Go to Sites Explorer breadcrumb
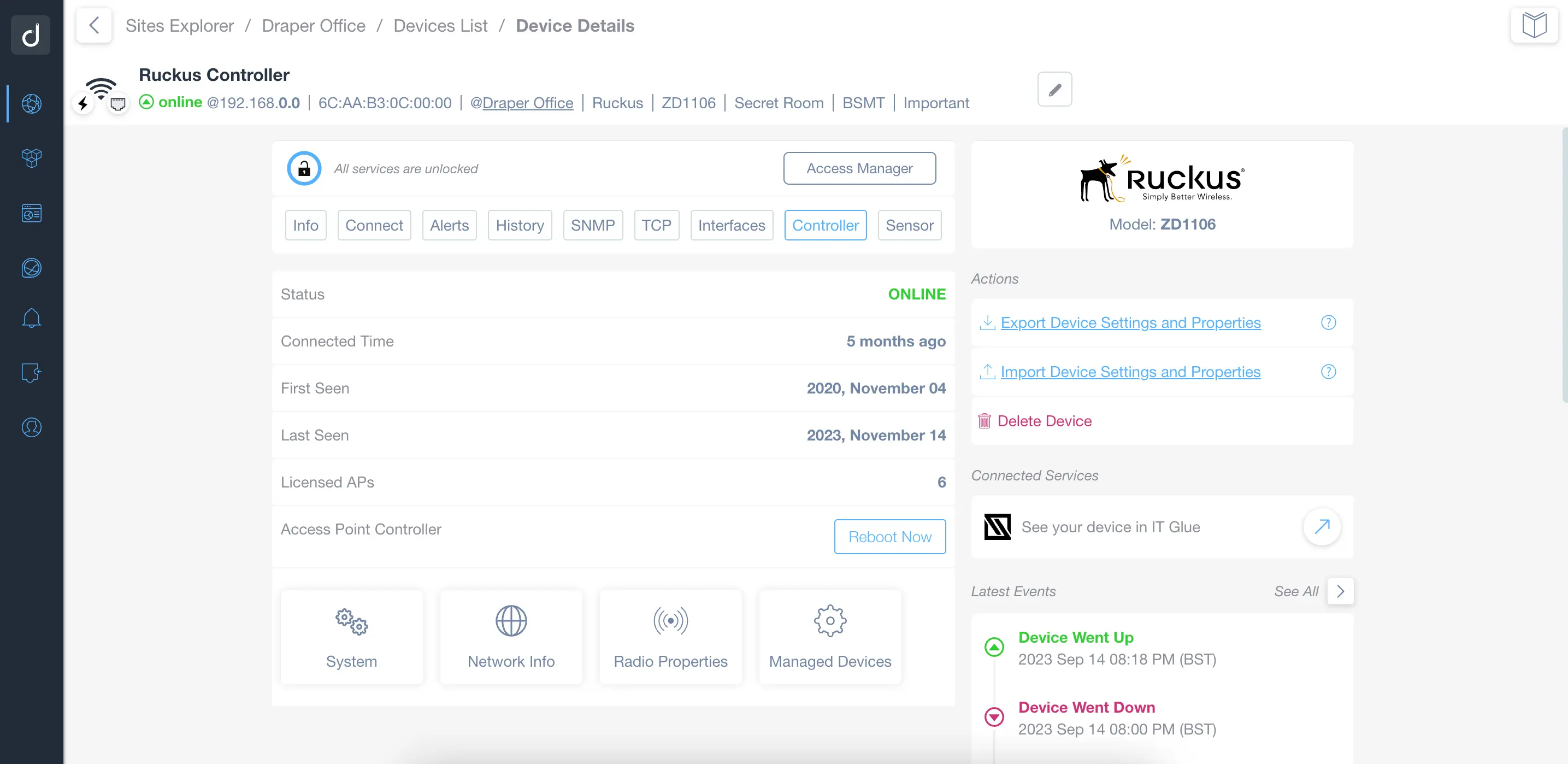Viewport: 1568px width, 764px height. pyautogui.click(x=180, y=26)
